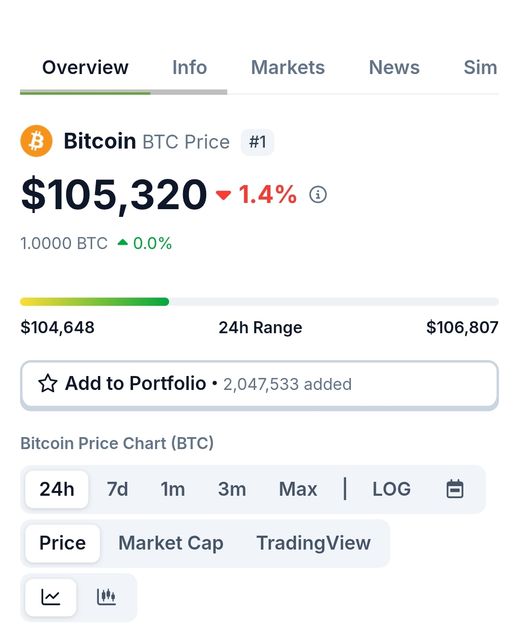Click the green up arrow by 0.0%
Image resolution: width=519 pixels, height=640 pixels.
tap(122, 243)
